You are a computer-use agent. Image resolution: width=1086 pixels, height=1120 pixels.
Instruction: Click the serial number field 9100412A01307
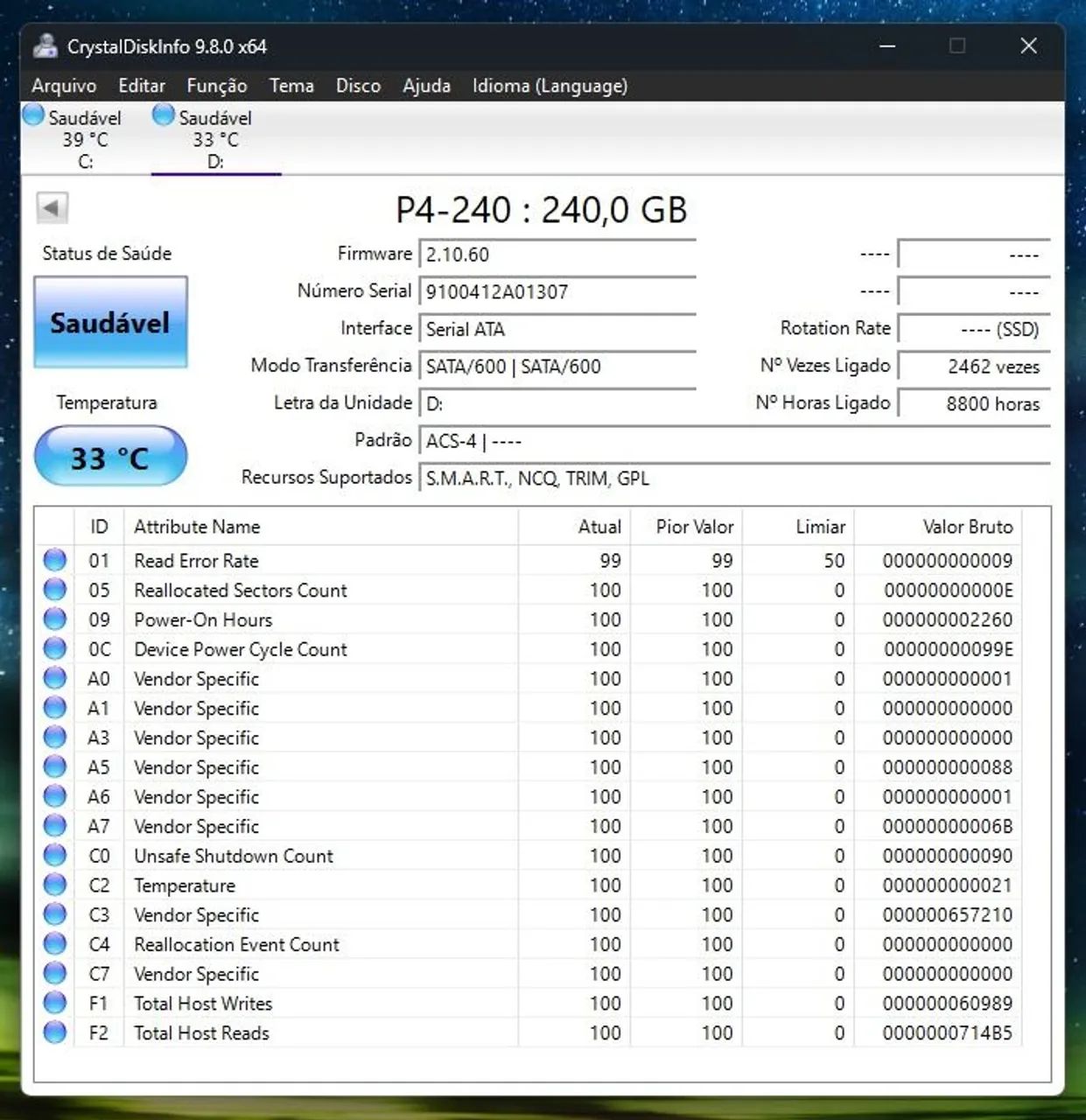557,291
